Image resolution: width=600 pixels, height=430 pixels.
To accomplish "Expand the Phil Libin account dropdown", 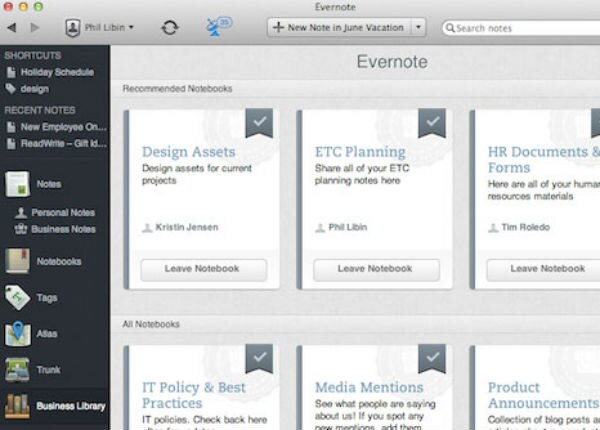I will click(x=100, y=27).
